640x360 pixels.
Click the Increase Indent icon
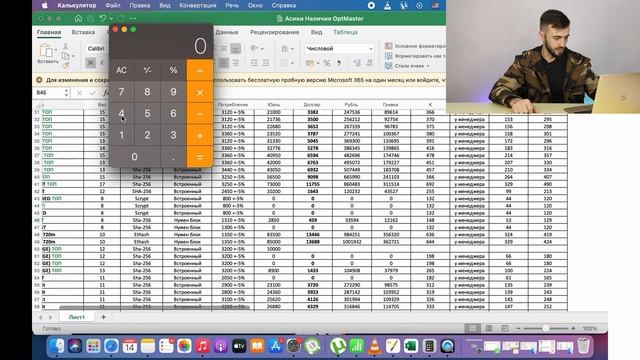coord(265,63)
